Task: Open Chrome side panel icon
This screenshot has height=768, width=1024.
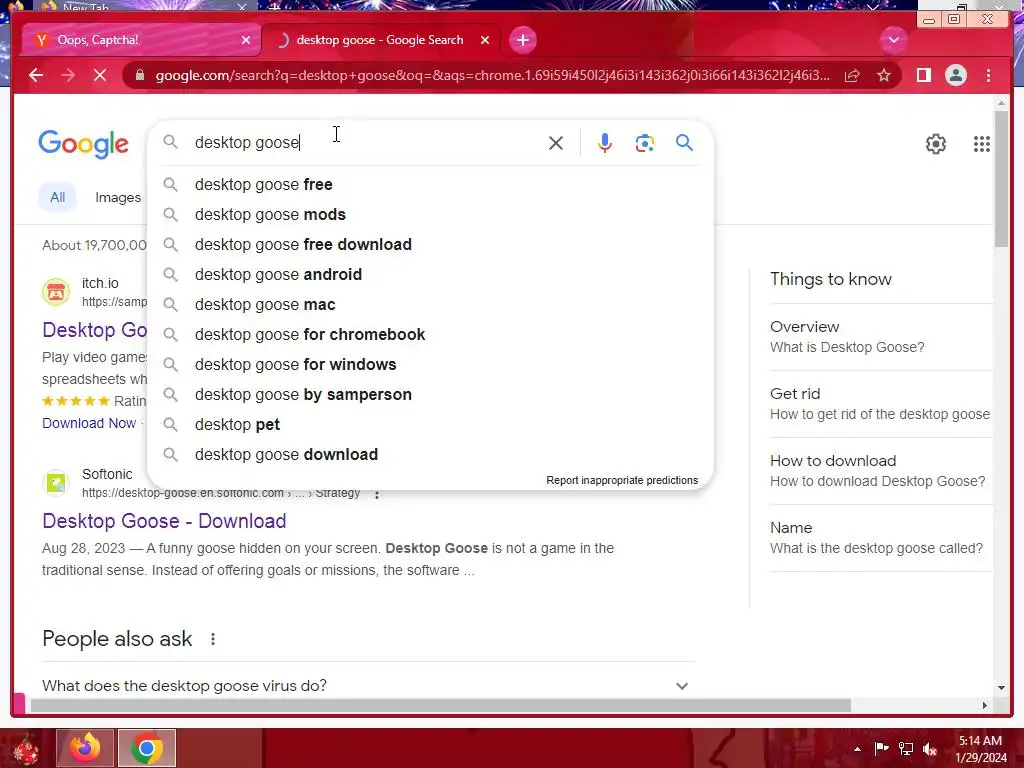Action: pyautogui.click(x=923, y=76)
